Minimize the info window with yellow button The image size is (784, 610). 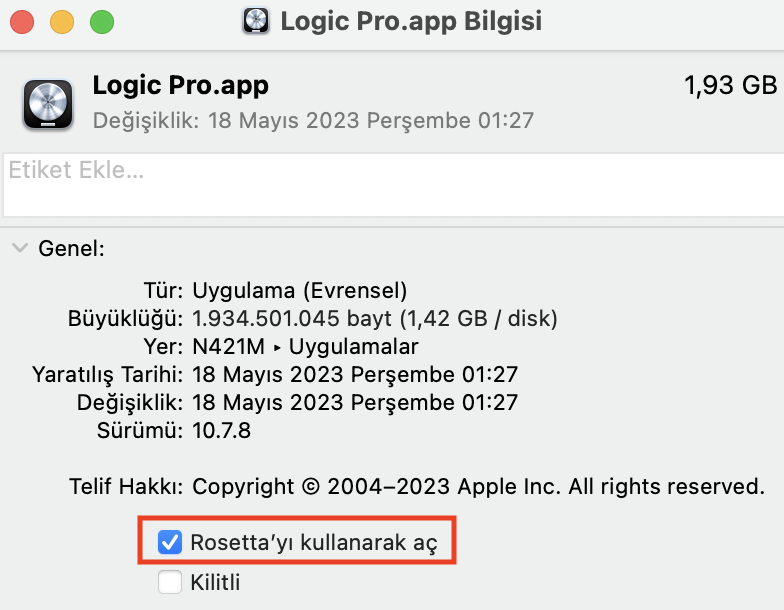61,21
